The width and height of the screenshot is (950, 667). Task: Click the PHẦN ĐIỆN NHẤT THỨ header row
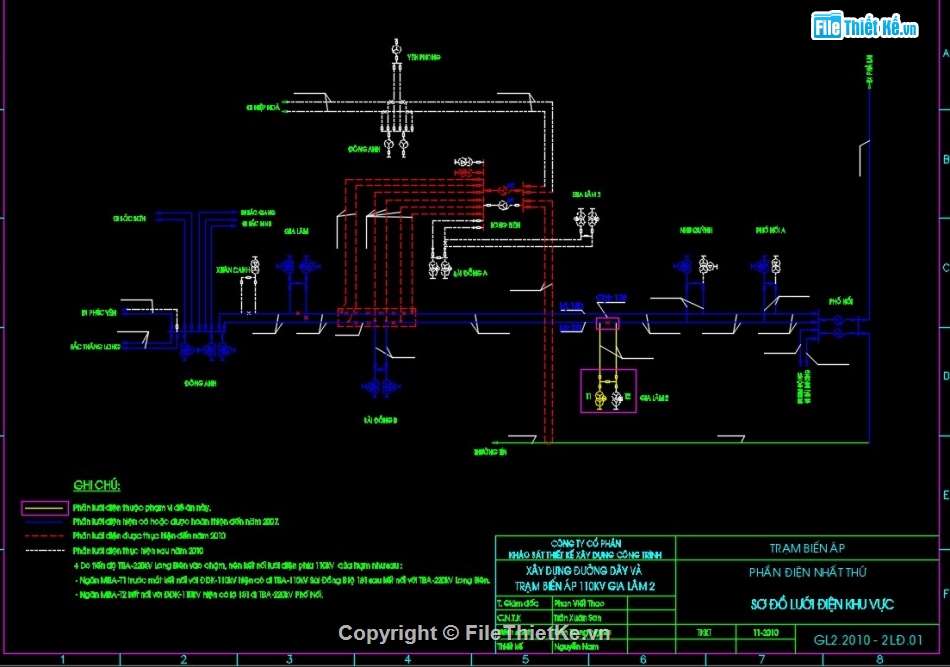[809, 572]
